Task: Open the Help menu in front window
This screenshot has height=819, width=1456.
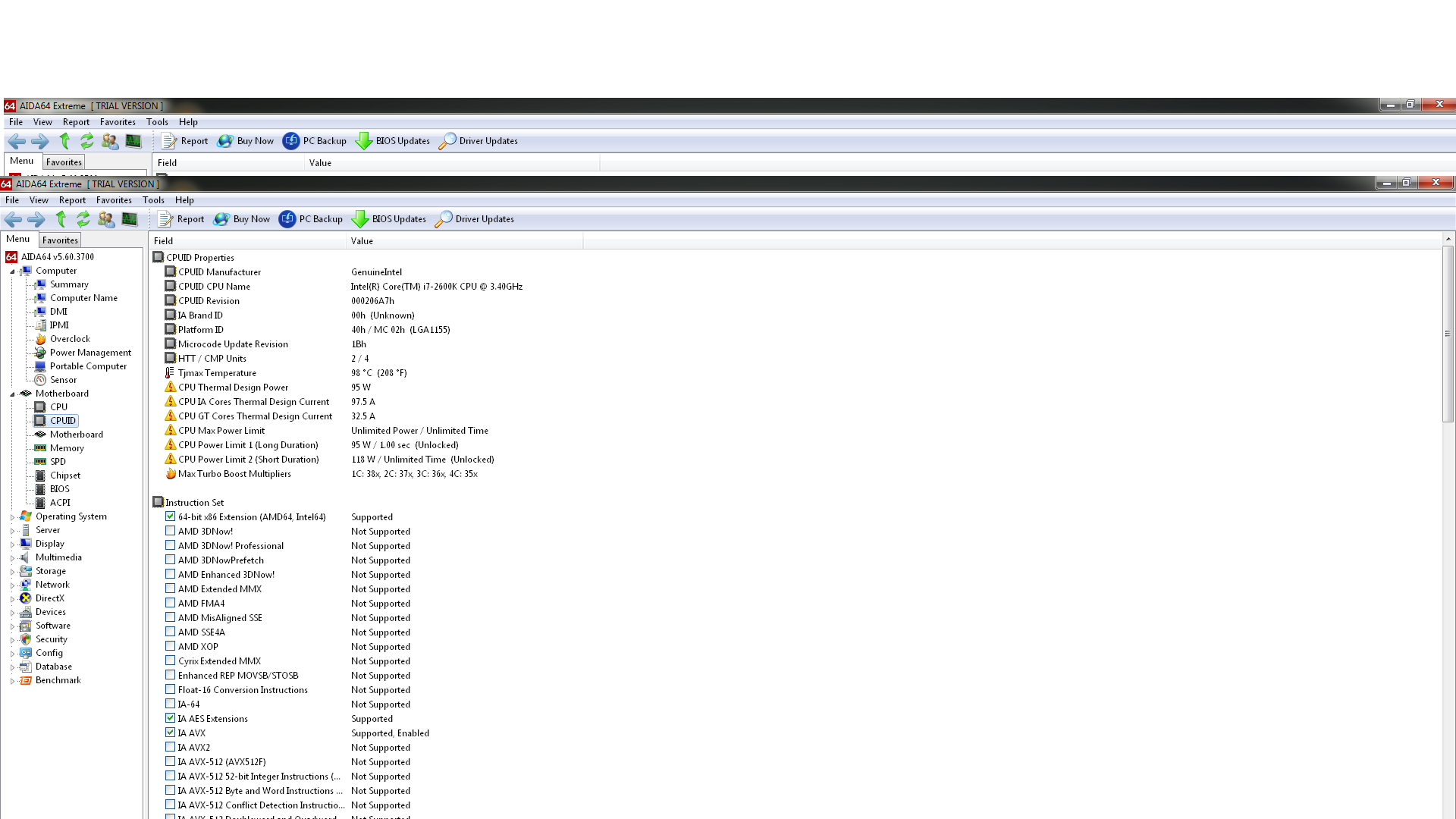Action: (x=184, y=200)
